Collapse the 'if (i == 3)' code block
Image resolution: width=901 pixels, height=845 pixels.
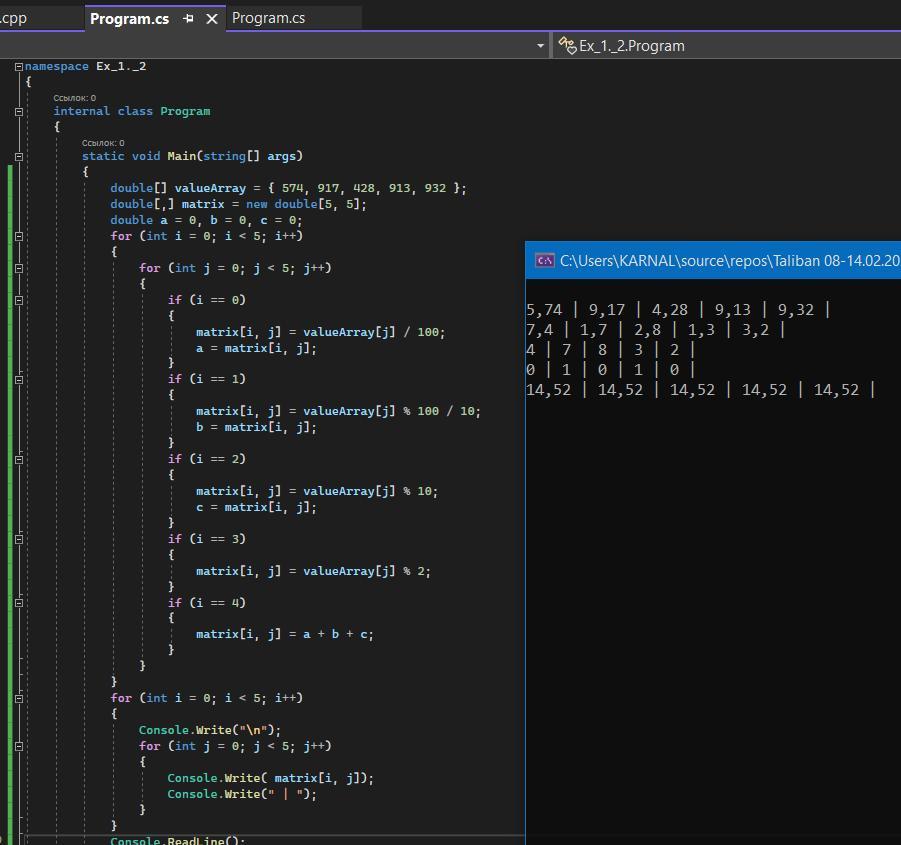19,539
